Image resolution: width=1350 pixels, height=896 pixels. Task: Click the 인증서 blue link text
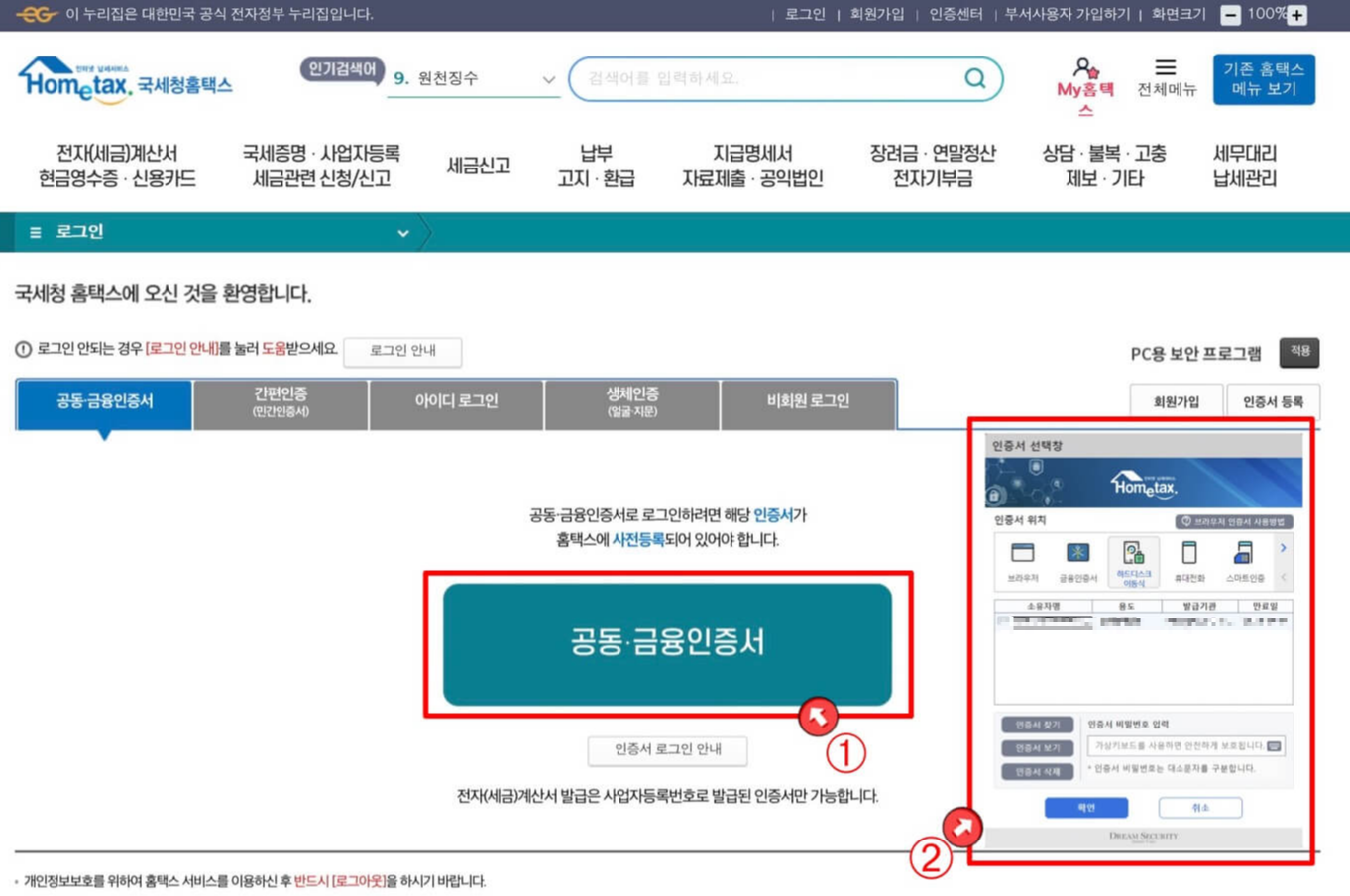pos(773,515)
